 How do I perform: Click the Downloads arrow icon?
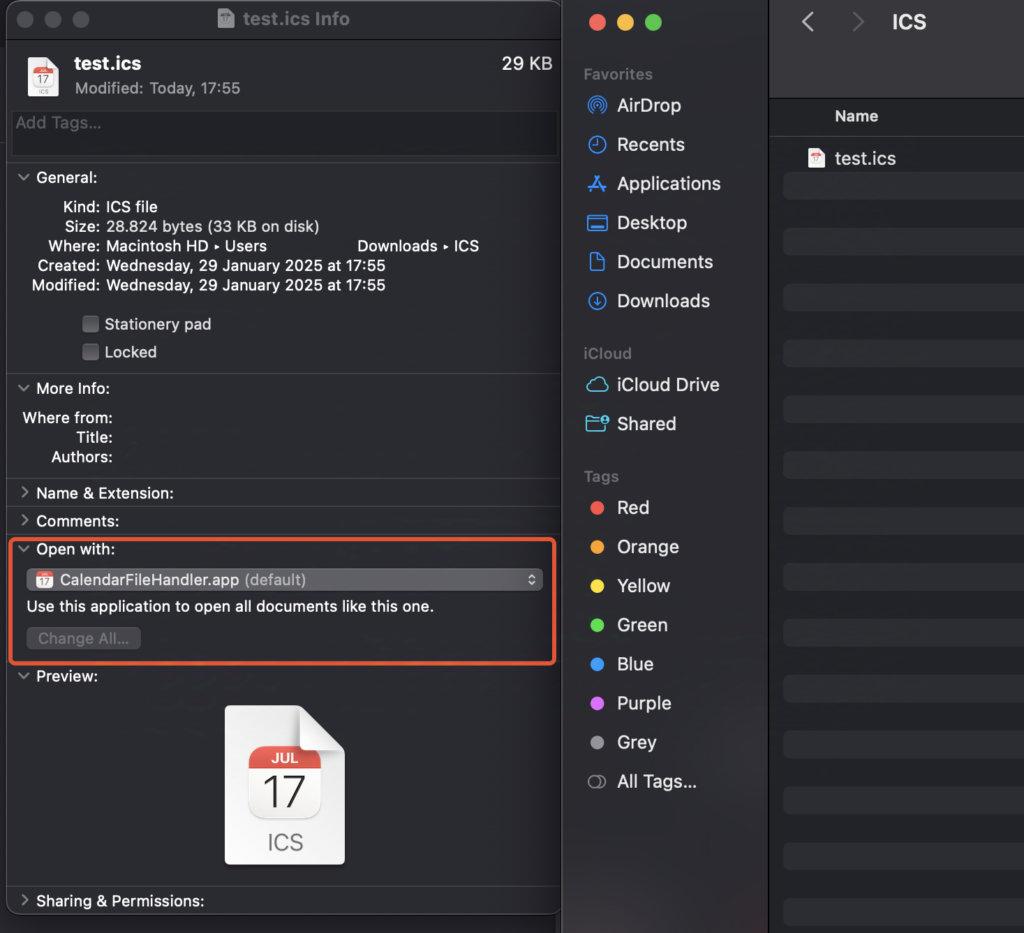(x=597, y=301)
